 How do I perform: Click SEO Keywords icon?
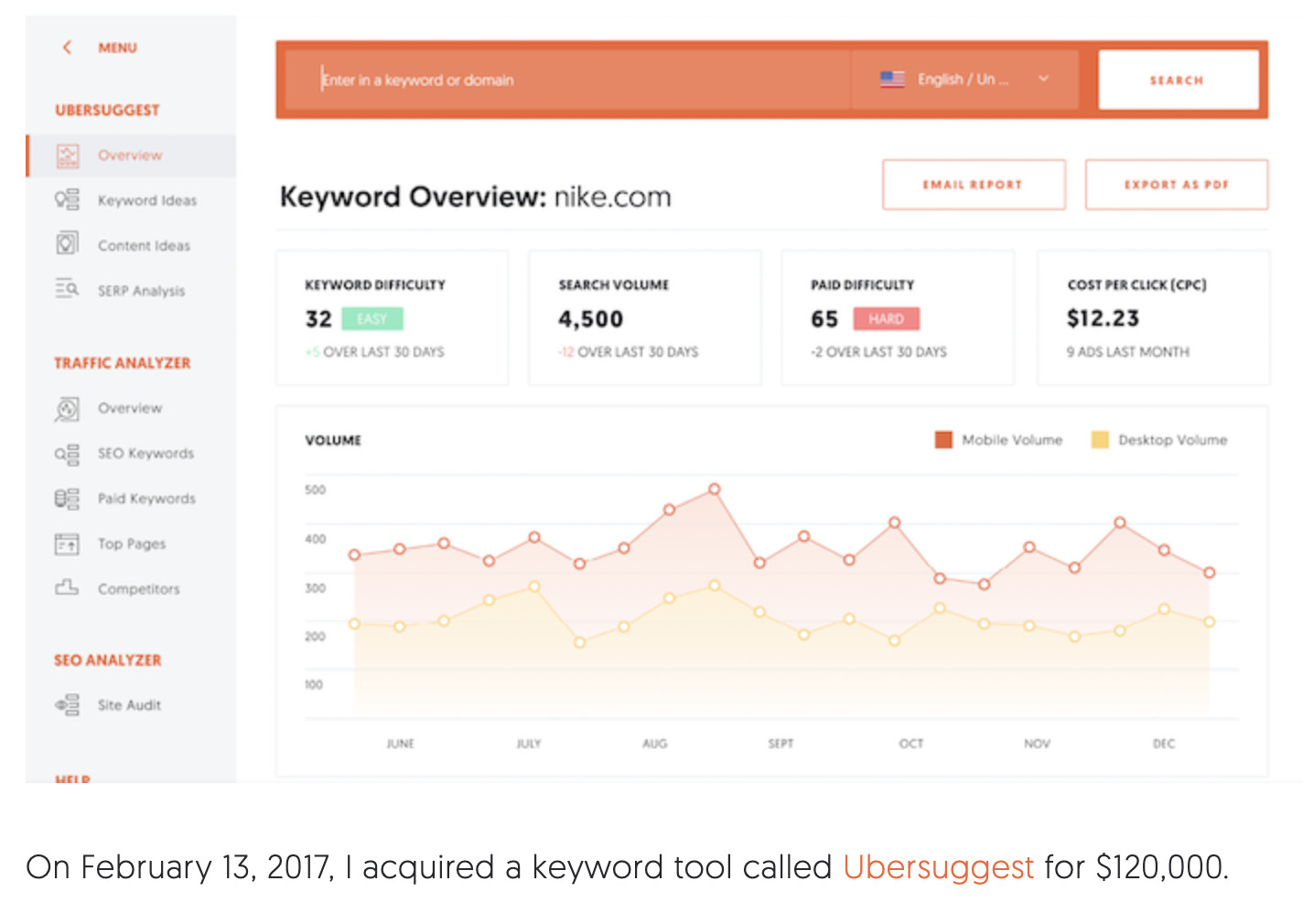click(67, 454)
